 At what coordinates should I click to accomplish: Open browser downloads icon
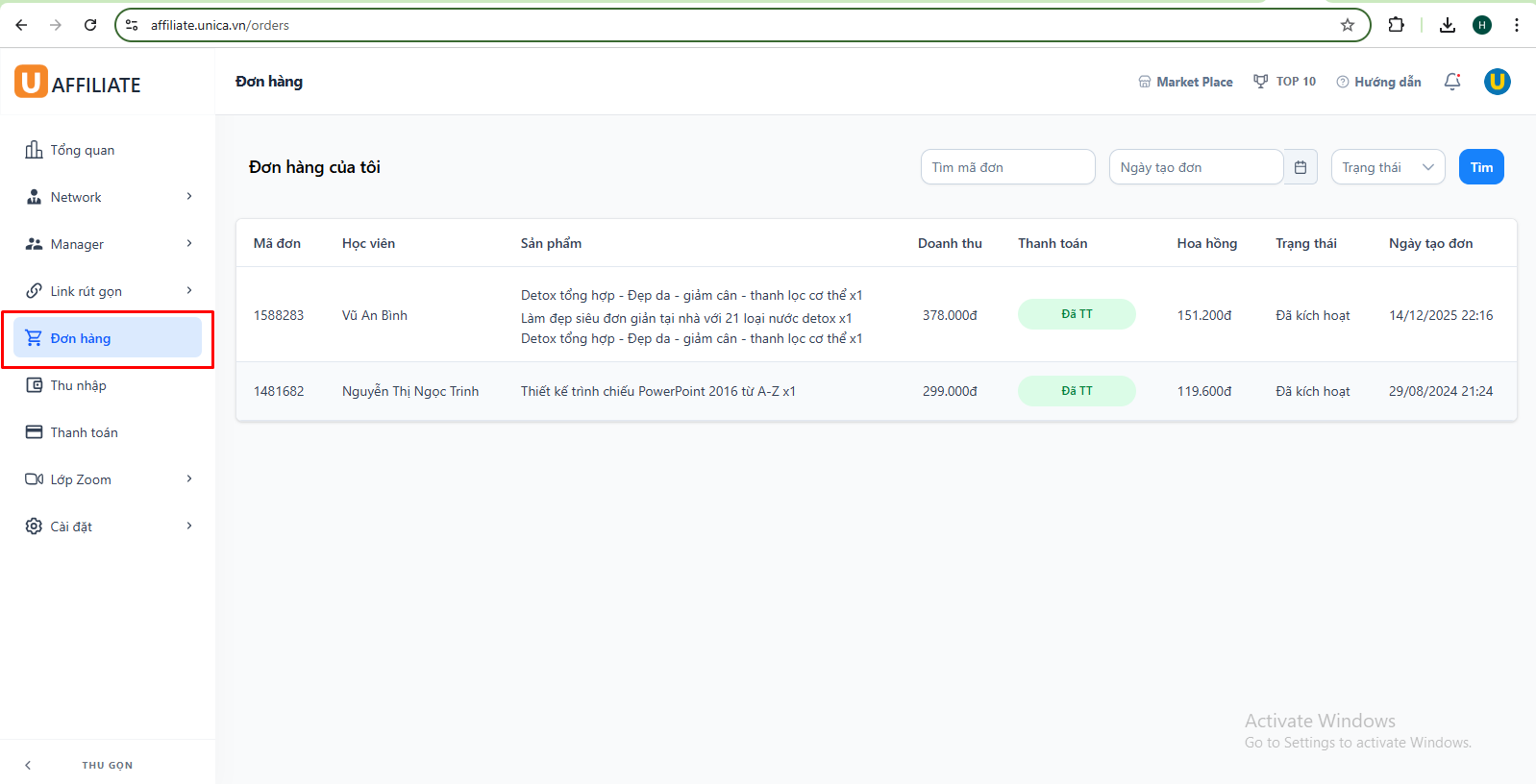(x=1448, y=25)
